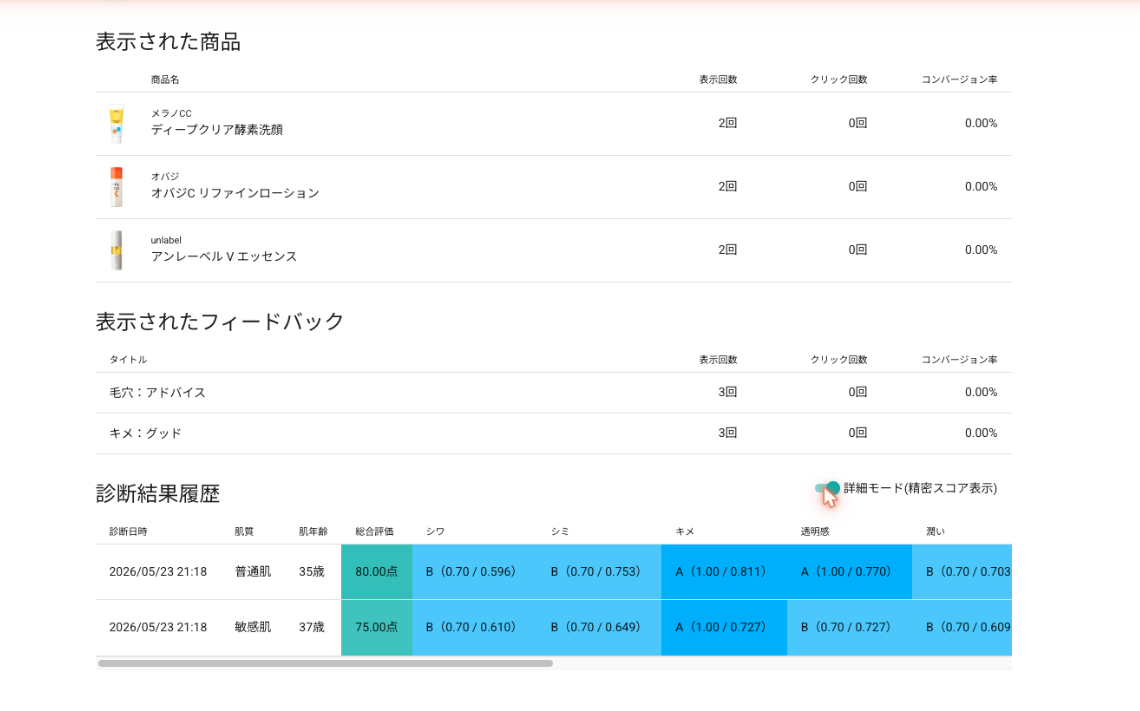This screenshot has width=1140, height=711.
Task: Click the horizontal scrollbar of the history table
Action: pos(326,663)
